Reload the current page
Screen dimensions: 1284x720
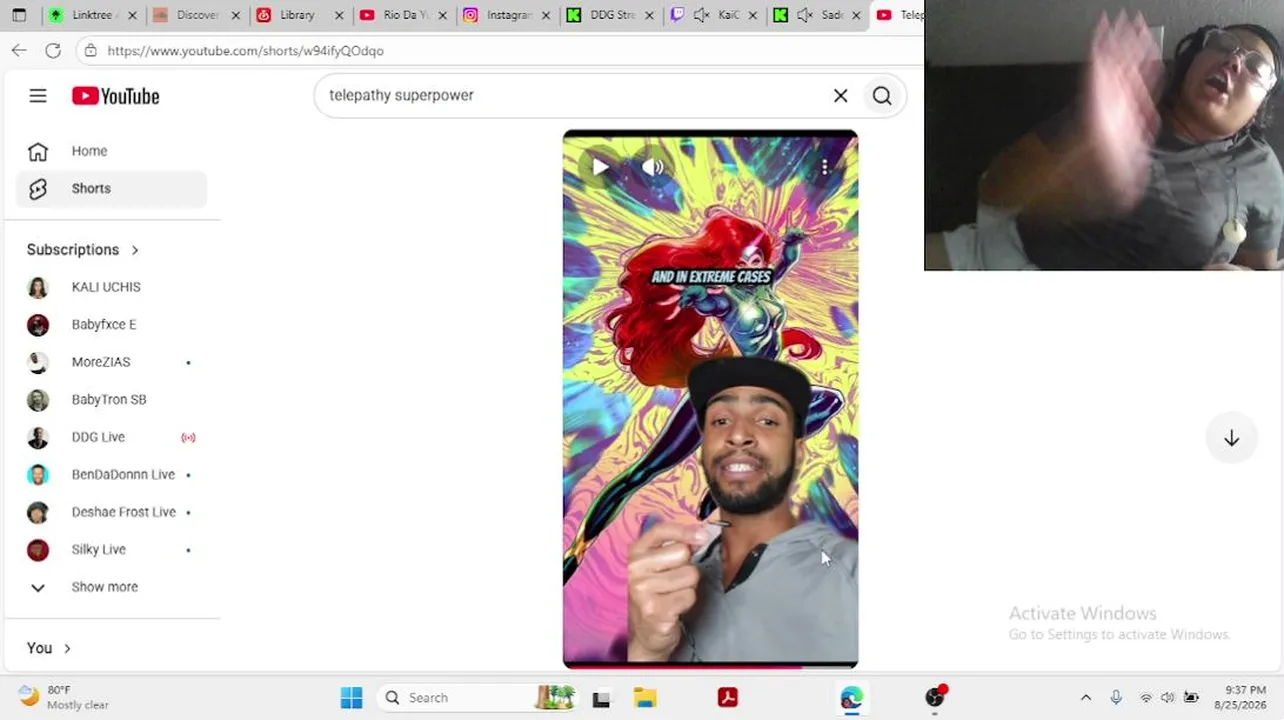click(x=53, y=51)
